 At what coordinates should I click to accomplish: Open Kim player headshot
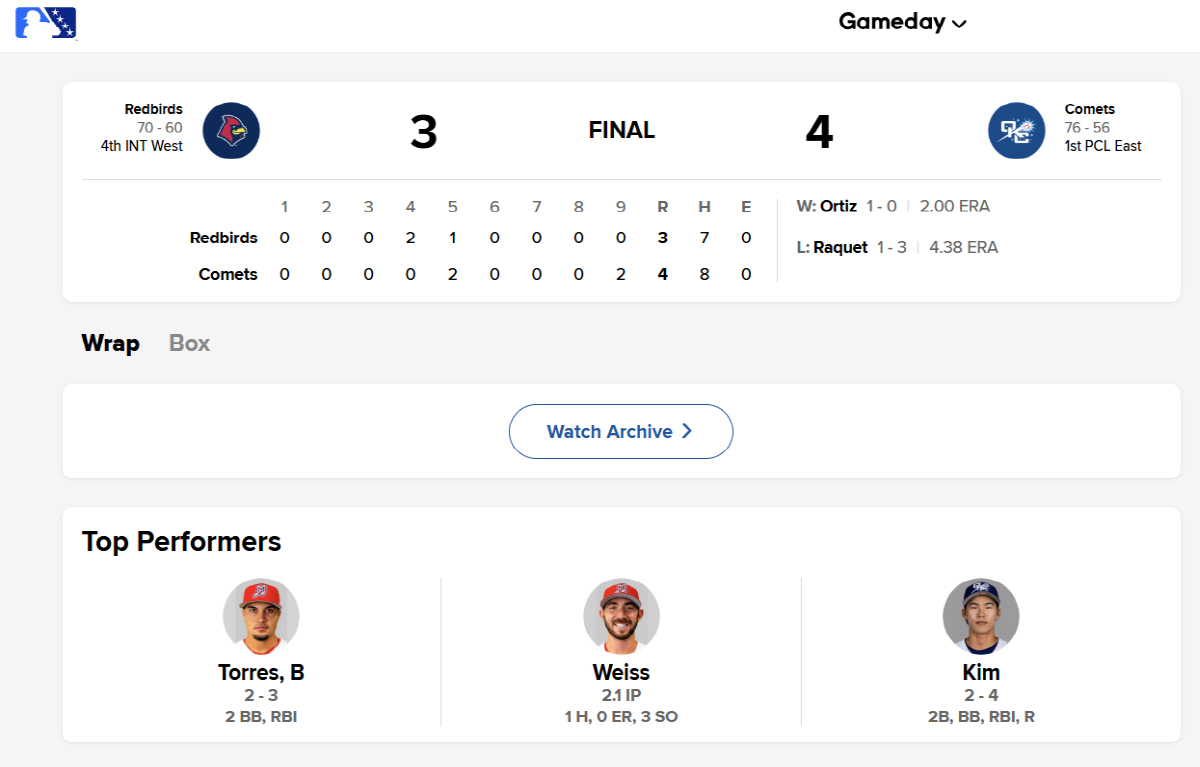point(981,616)
